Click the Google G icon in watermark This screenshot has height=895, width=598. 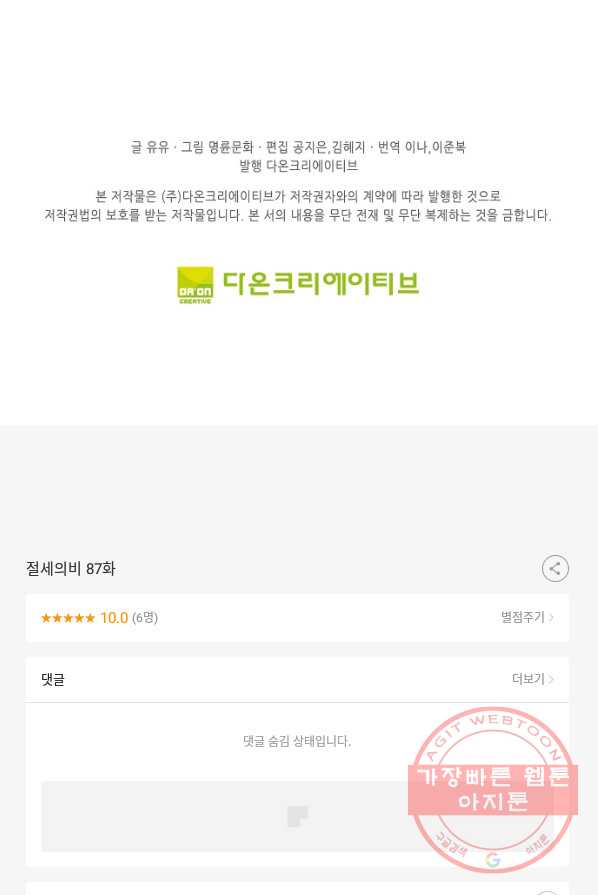493,860
